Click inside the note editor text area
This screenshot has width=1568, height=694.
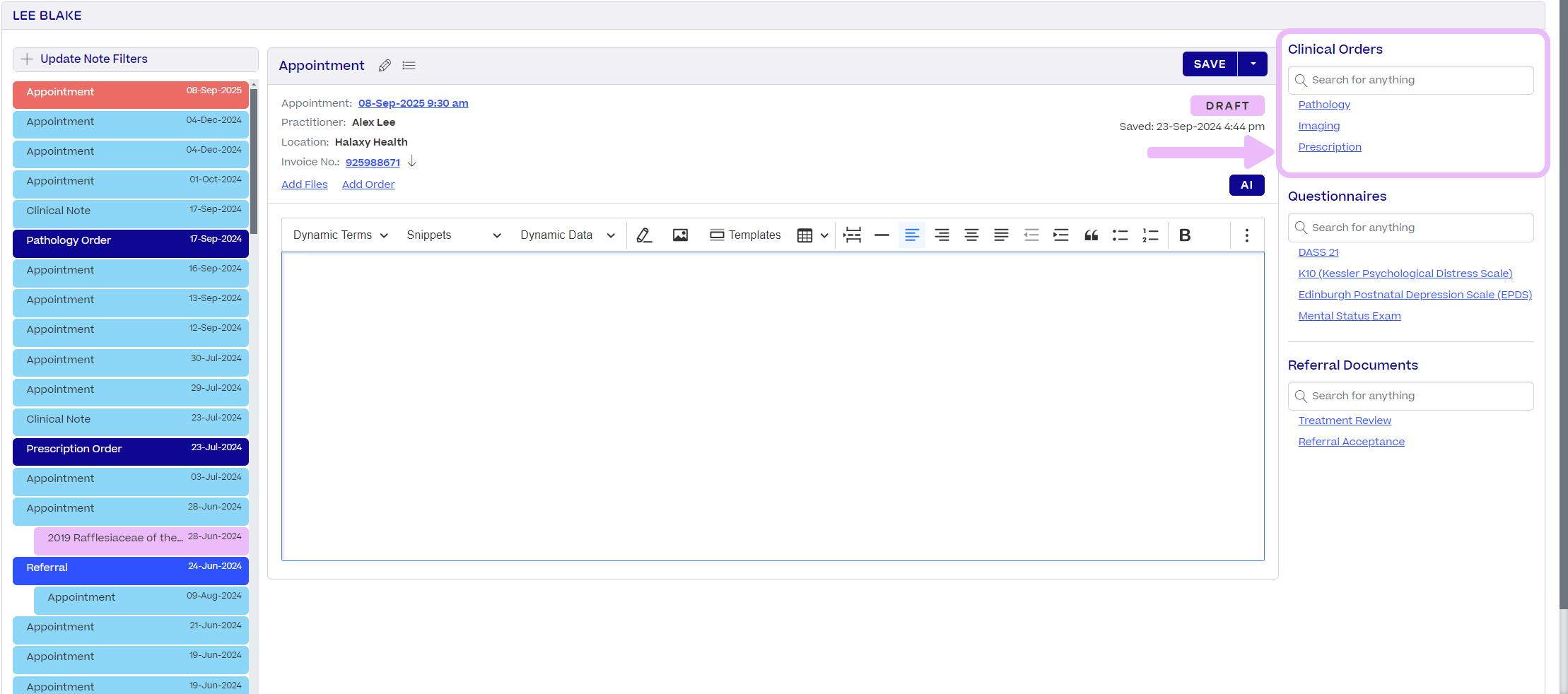[x=773, y=406]
